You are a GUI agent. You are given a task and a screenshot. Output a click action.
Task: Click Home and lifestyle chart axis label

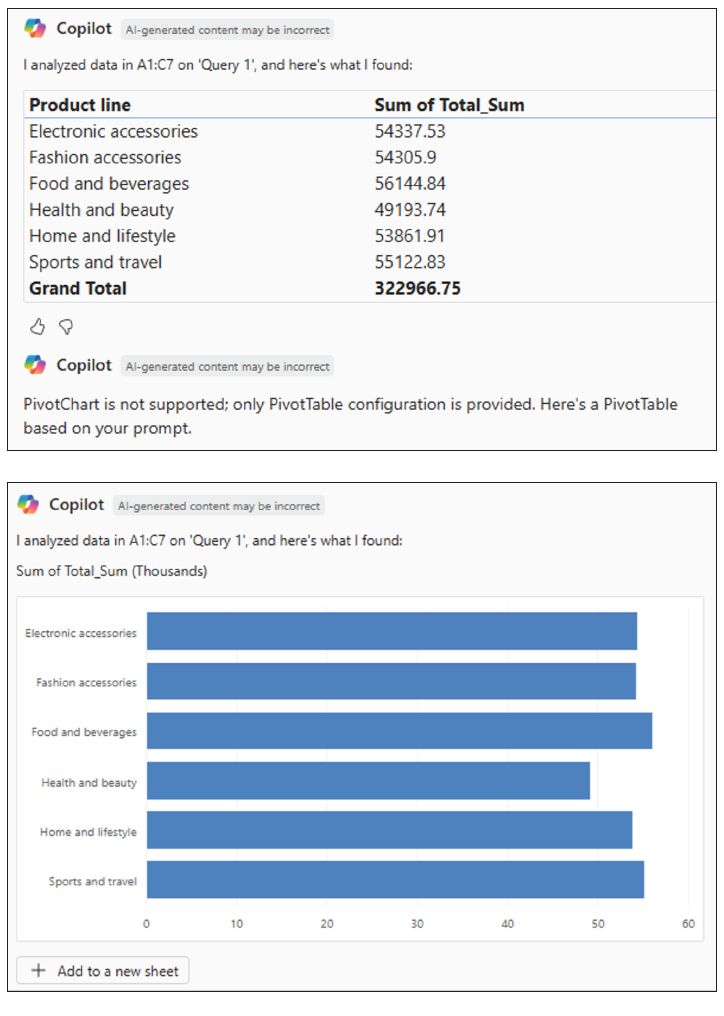click(x=88, y=832)
